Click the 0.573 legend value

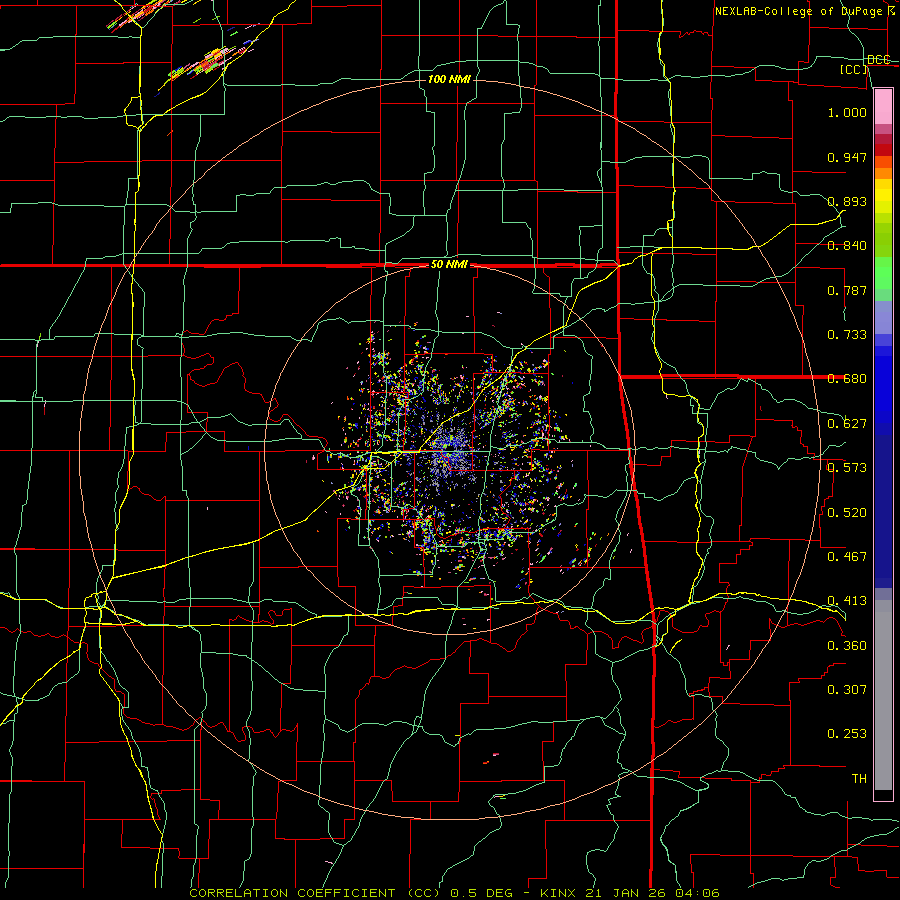847,468
